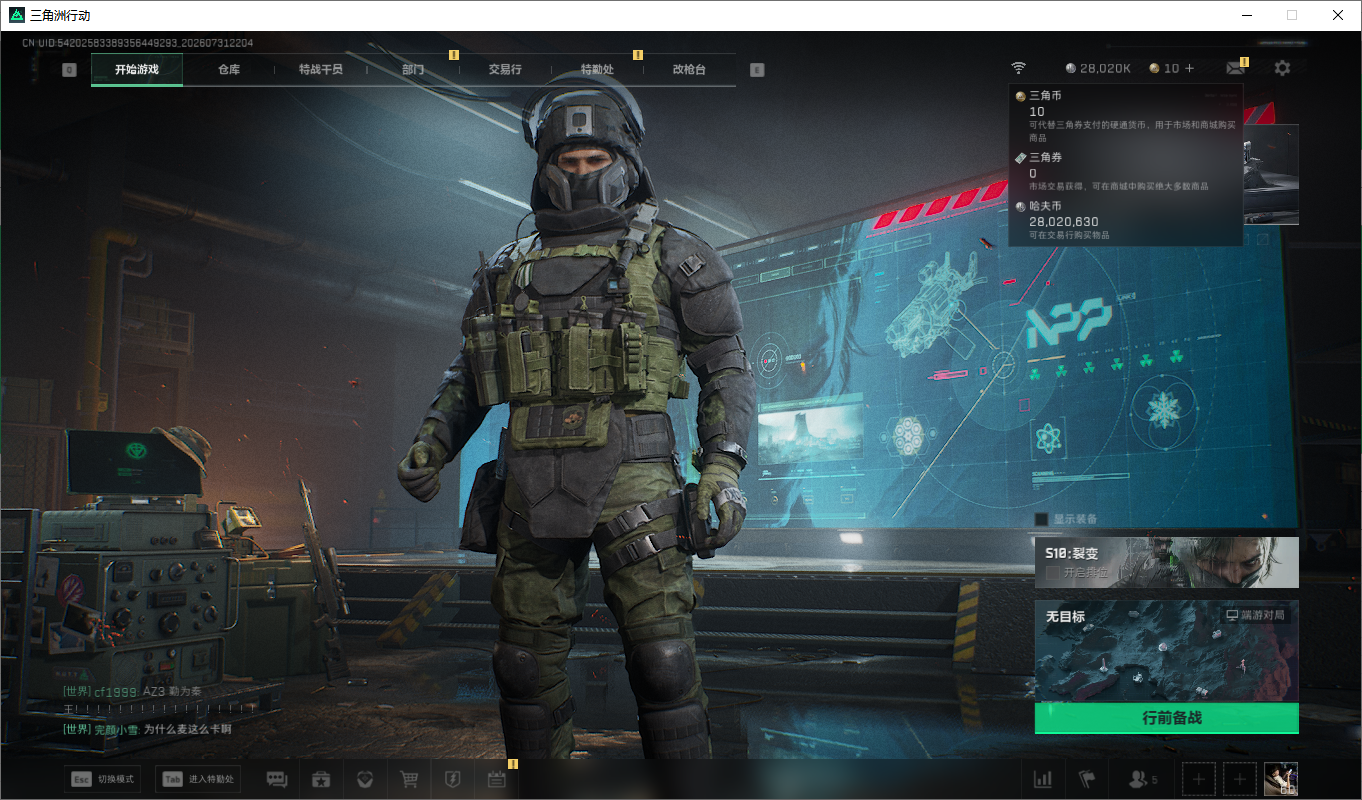Open the 28,020K 哈夫币 balance

1098,68
